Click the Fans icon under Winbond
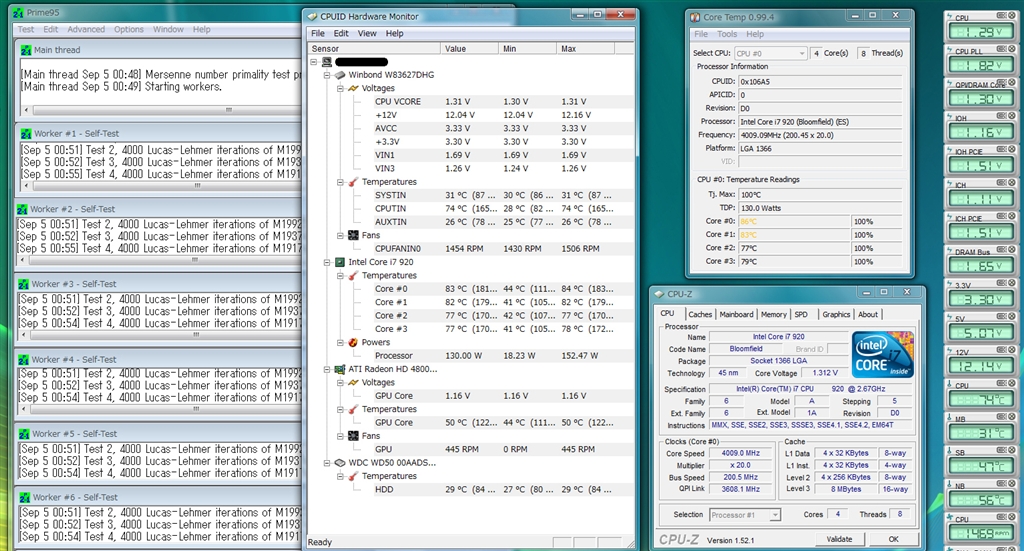 (x=352, y=235)
